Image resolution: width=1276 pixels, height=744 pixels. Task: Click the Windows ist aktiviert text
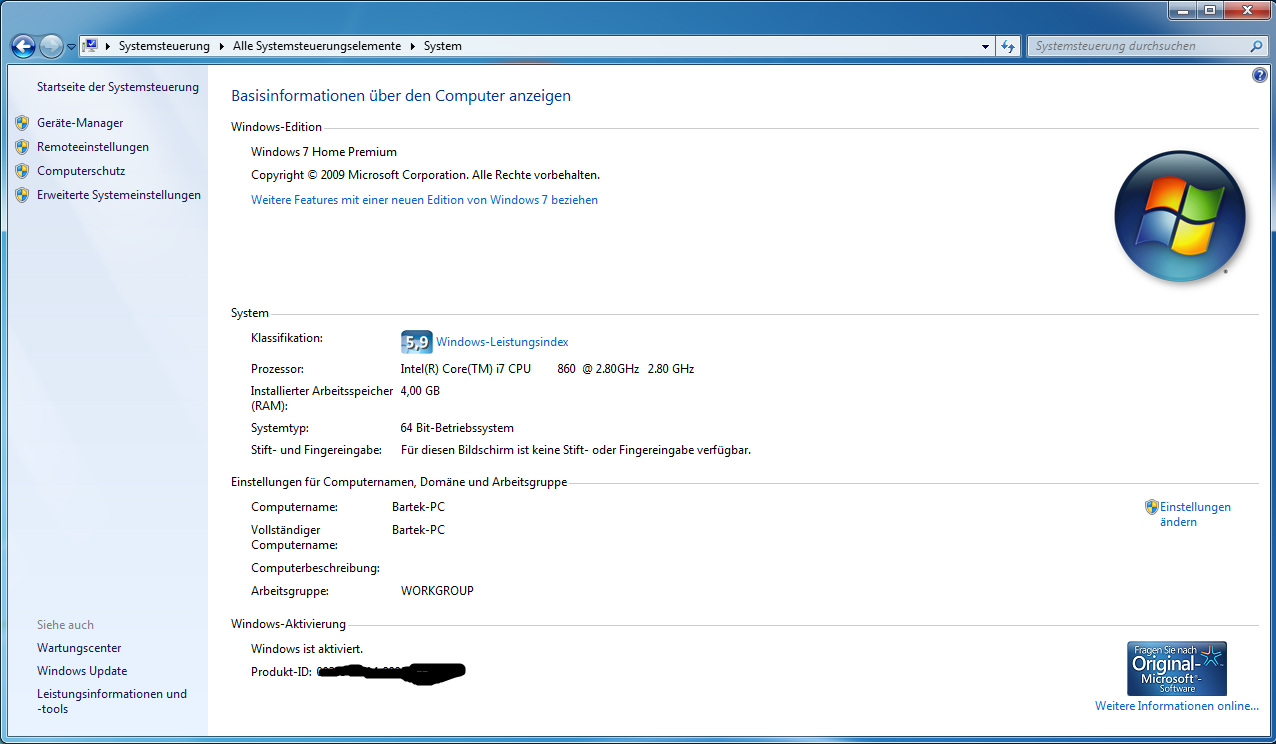coord(307,649)
